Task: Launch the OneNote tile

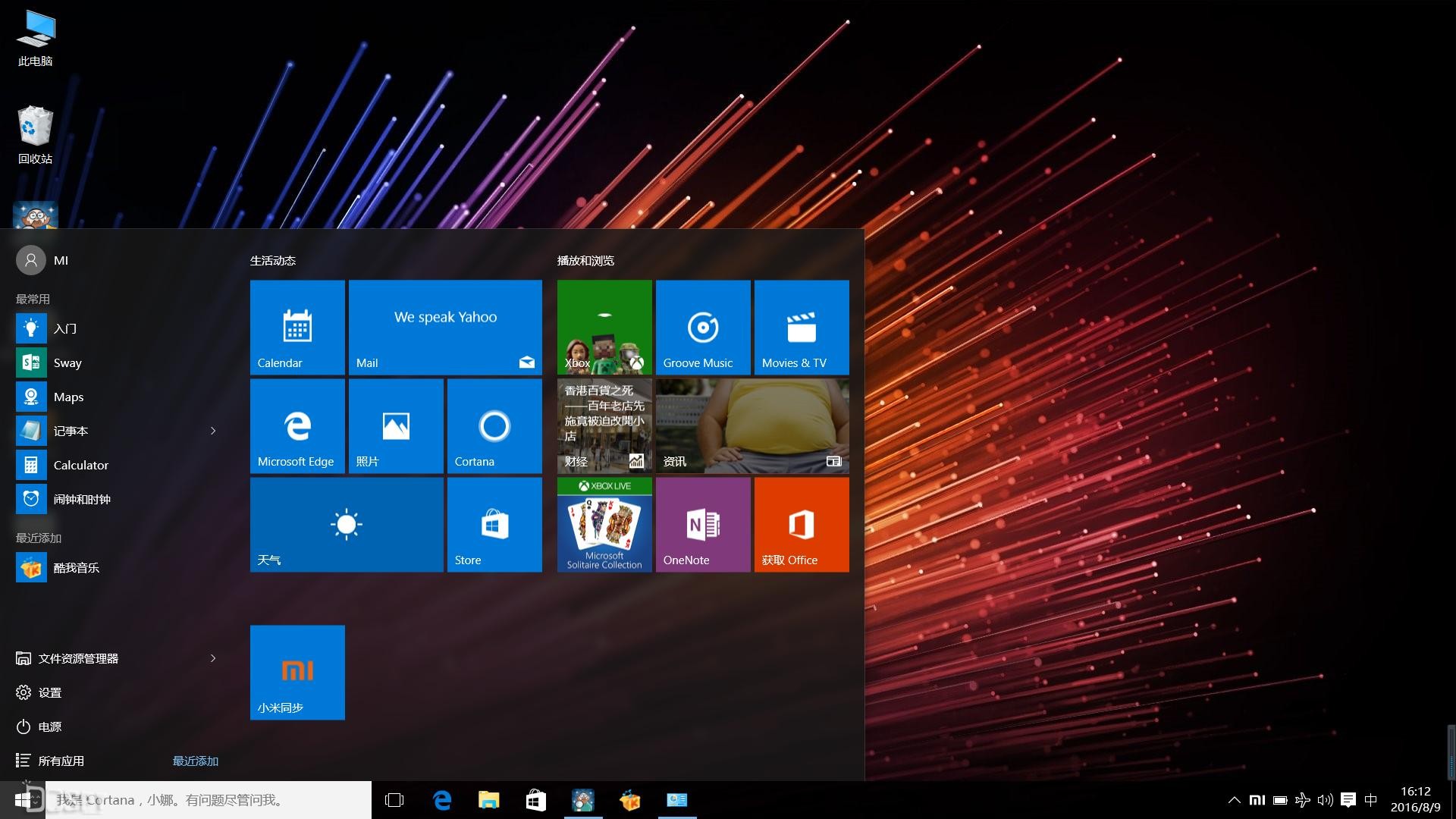Action: [703, 524]
